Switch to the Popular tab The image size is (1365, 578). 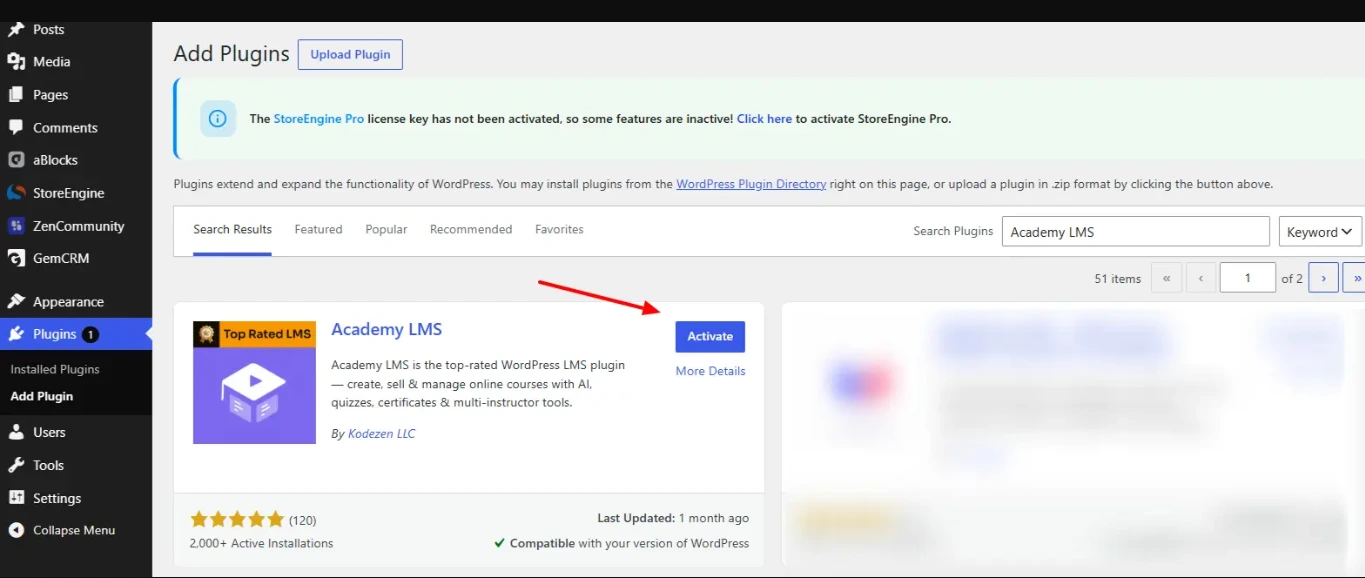(x=386, y=230)
